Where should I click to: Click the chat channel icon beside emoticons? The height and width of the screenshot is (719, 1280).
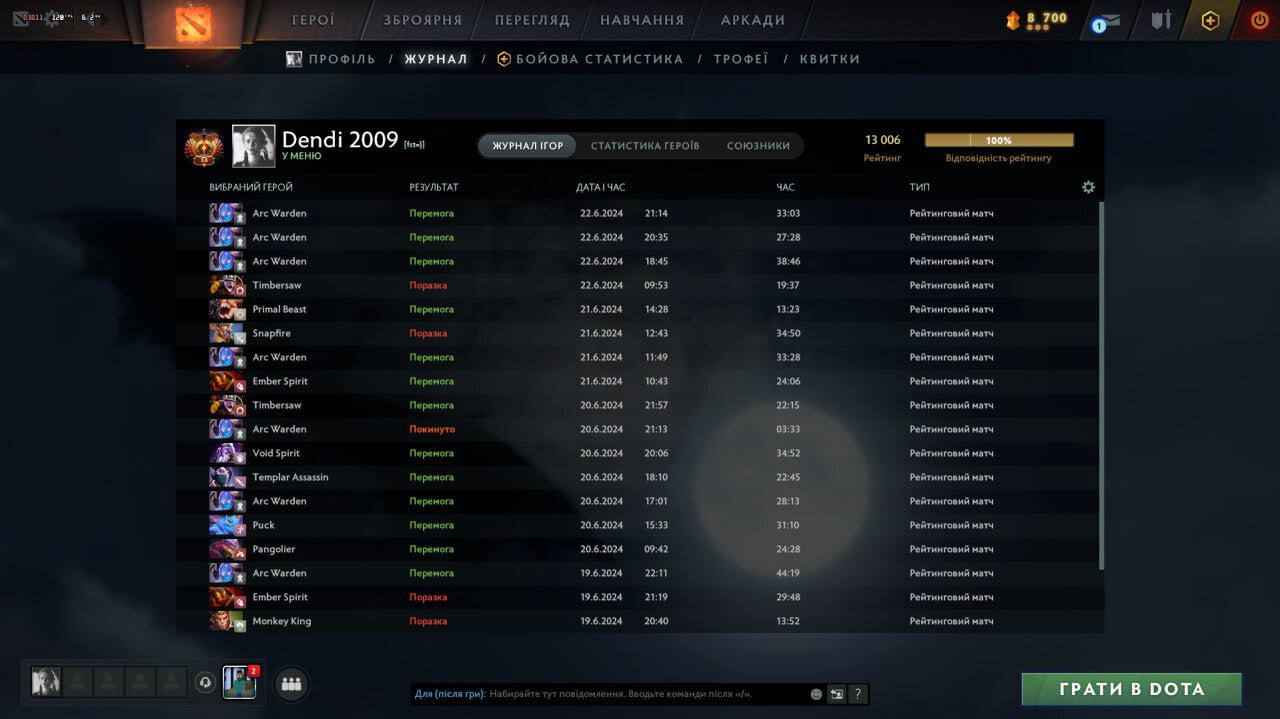coord(837,693)
